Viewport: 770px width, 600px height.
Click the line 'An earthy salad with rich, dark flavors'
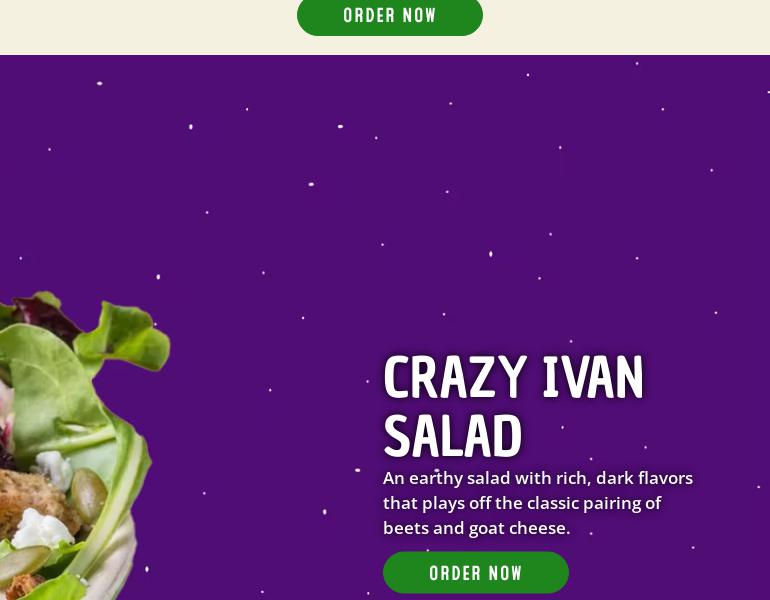538,478
